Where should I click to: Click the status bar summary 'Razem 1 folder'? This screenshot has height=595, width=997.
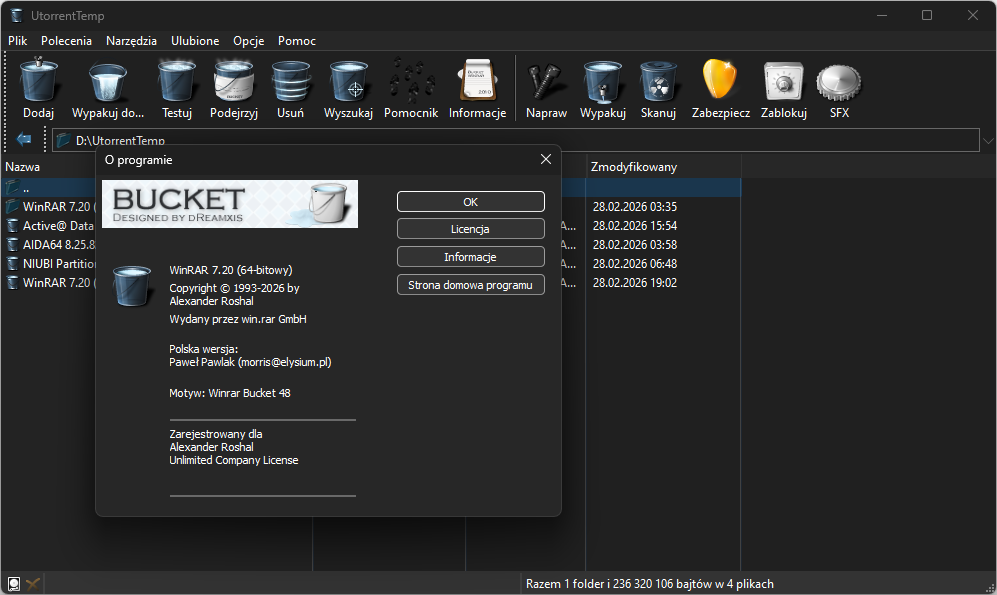(x=649, y=584)
